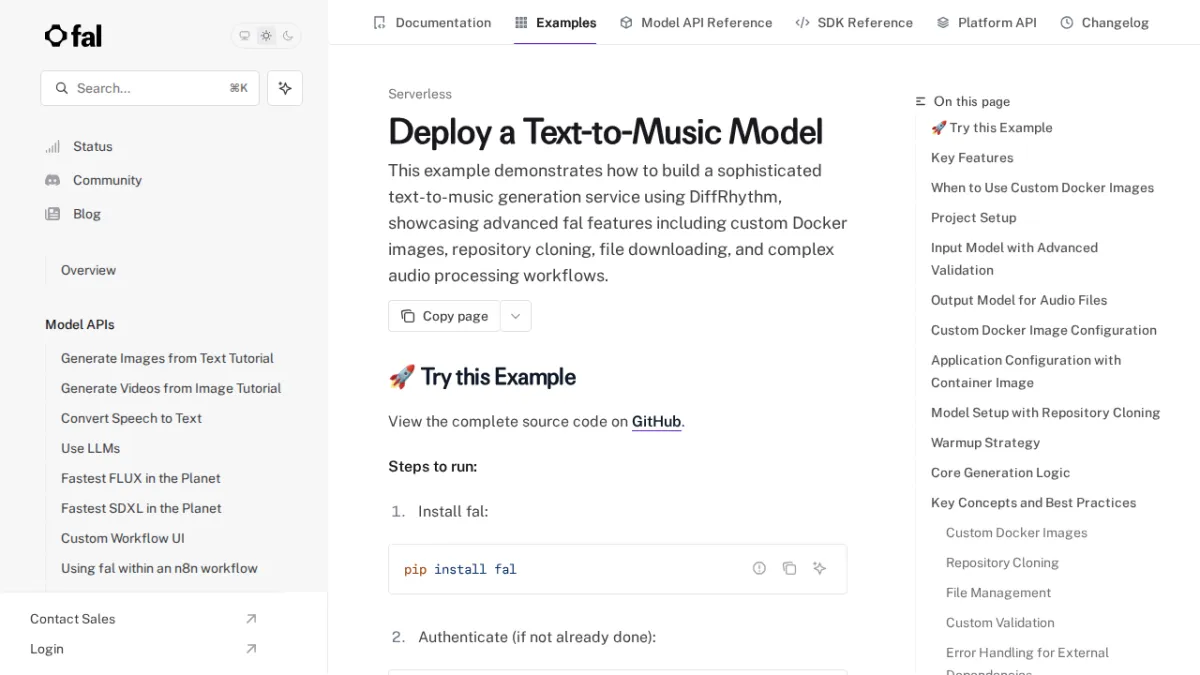Open Using fal within an n8n workflow
This screenshot has width=1200, height=675.
click(x=159, y=568)
